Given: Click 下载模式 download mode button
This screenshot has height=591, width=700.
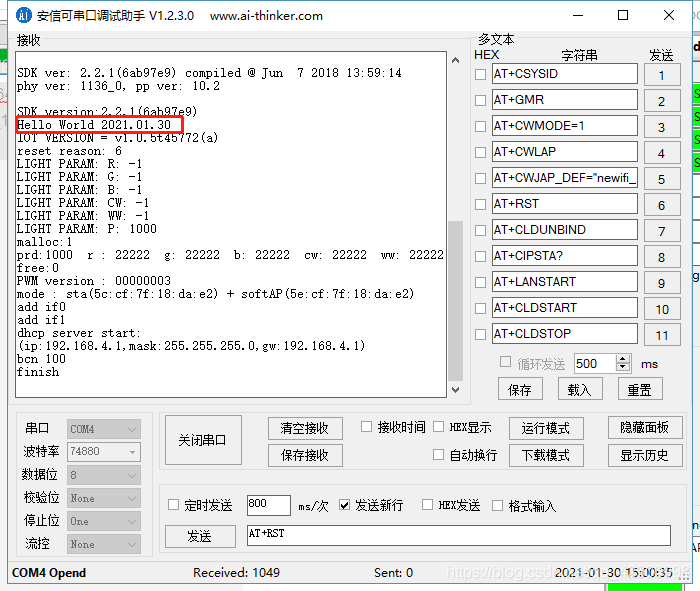Looking at the screenshot, I should (x=546, y=455).
